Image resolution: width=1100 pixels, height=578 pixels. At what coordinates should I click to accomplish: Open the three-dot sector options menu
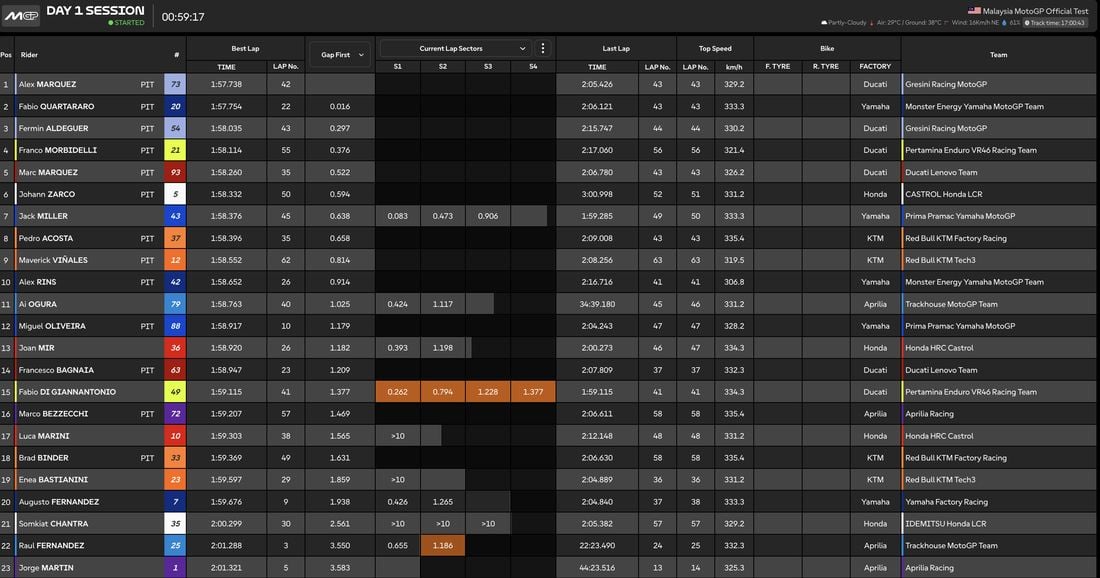[542, 48]
